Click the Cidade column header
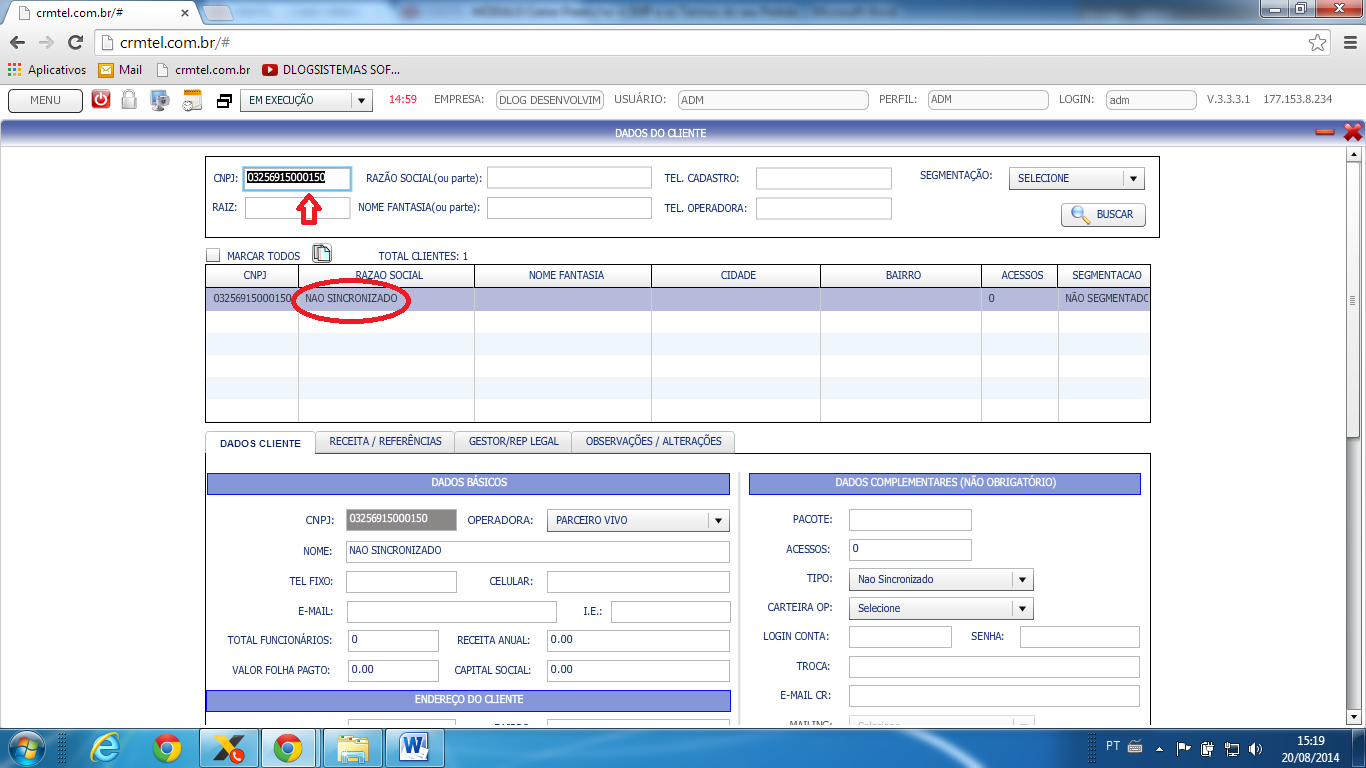This screenshot has height=768, width=1366. coord(736,275)
